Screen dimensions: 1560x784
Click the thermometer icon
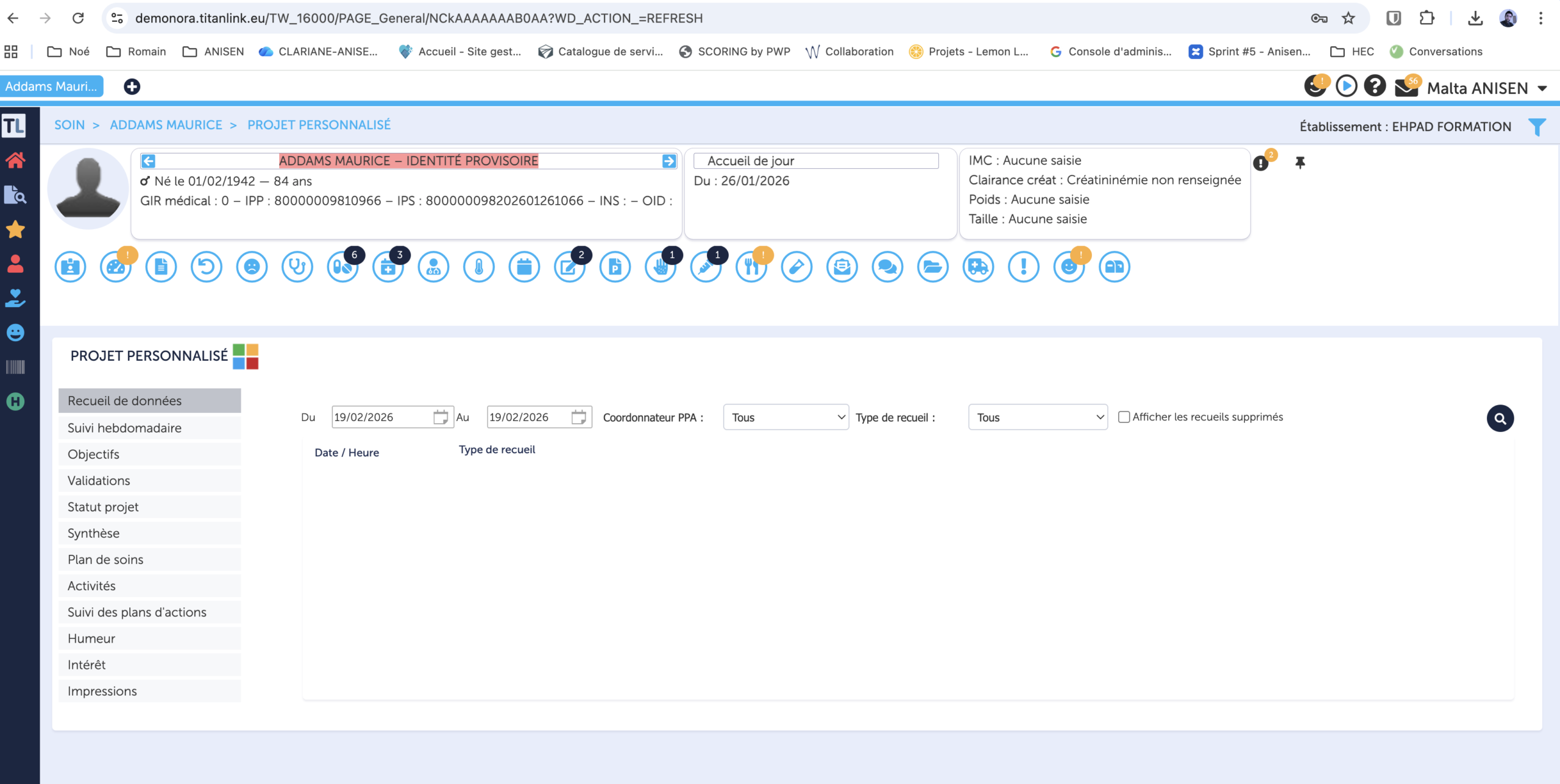[x=479, y=267]
